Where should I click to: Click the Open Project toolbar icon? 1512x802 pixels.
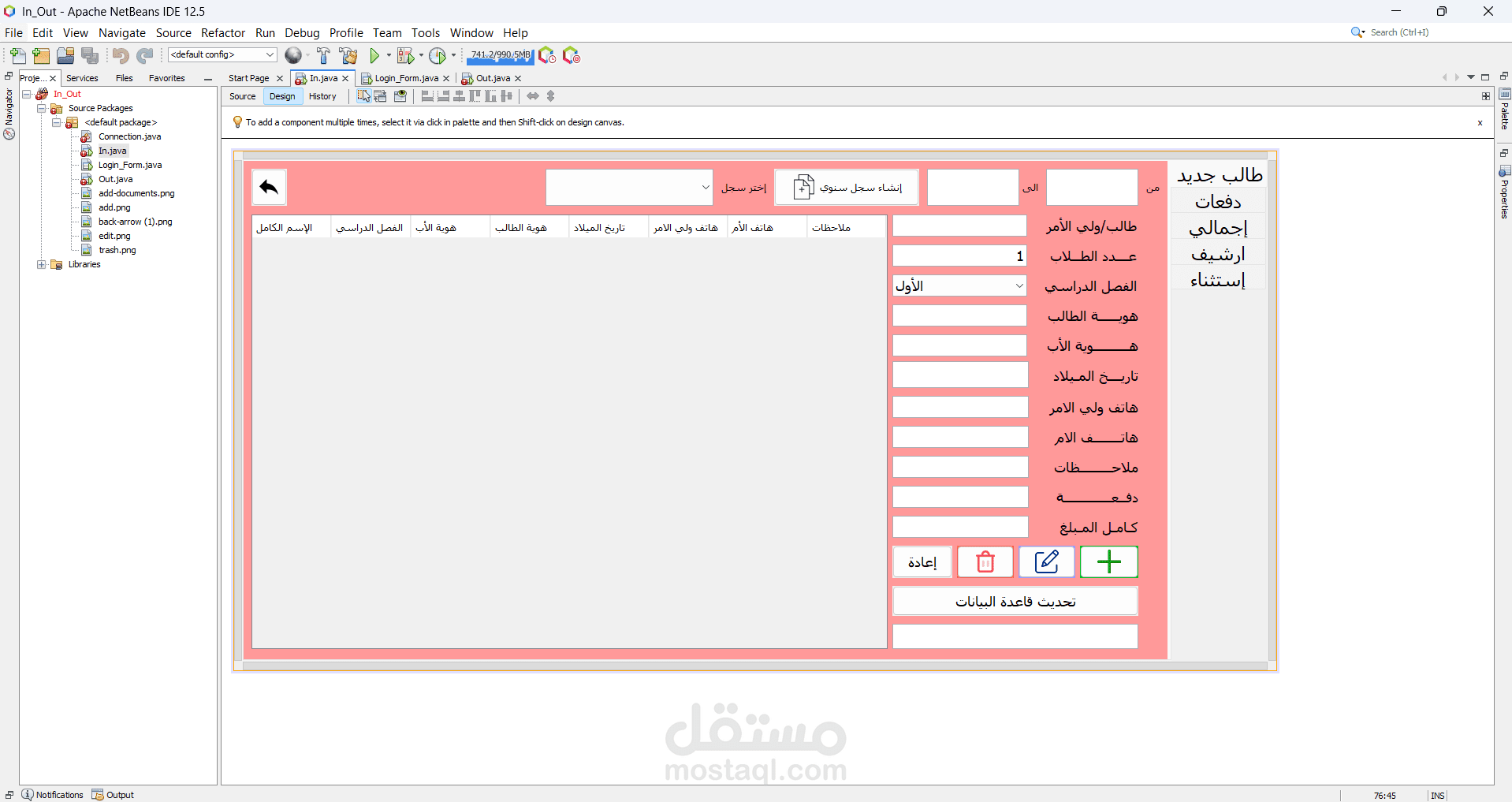click(65, 55)
